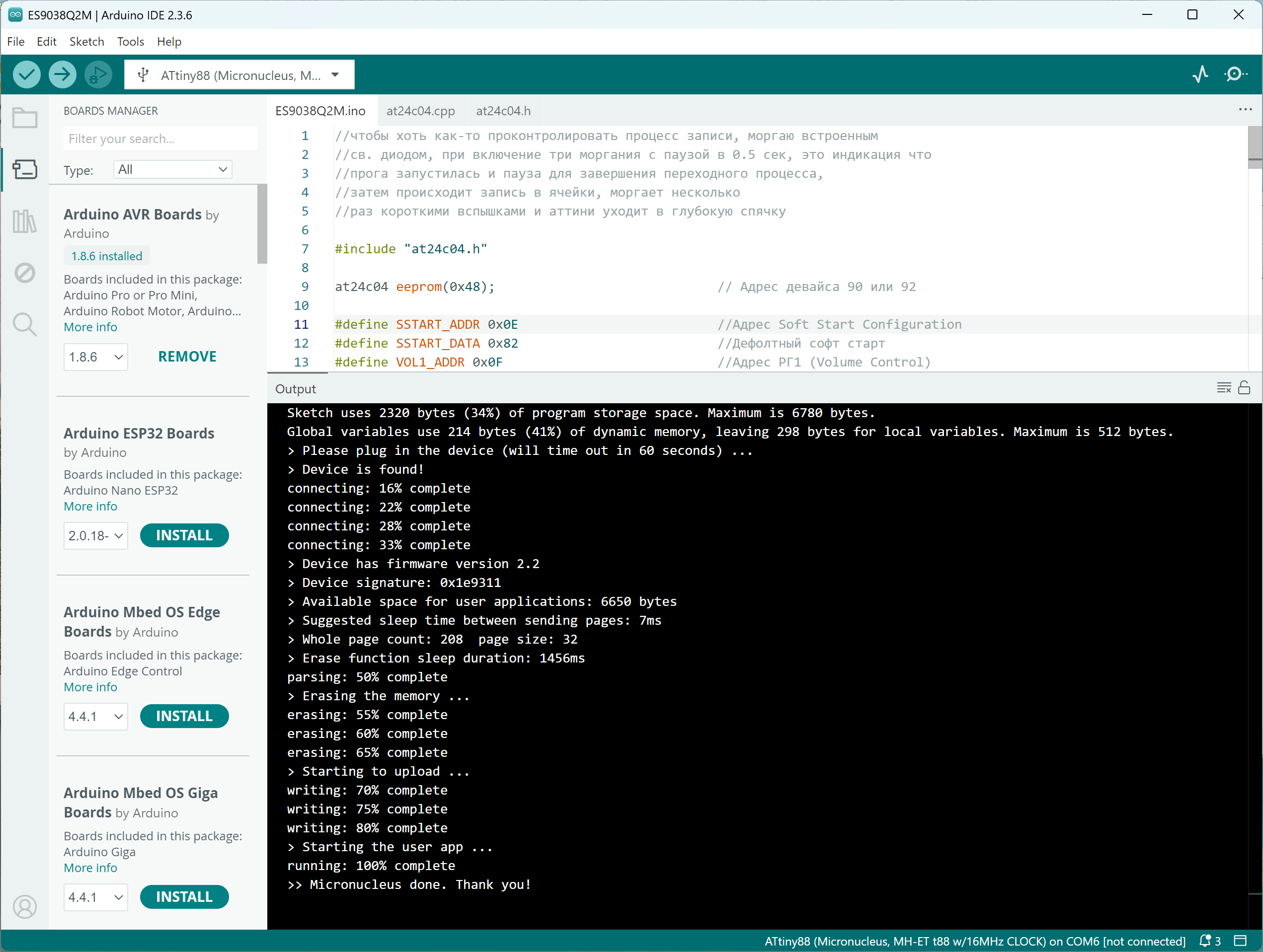Install Arduino Mbed OS Giga Boards

pos(184,897)
